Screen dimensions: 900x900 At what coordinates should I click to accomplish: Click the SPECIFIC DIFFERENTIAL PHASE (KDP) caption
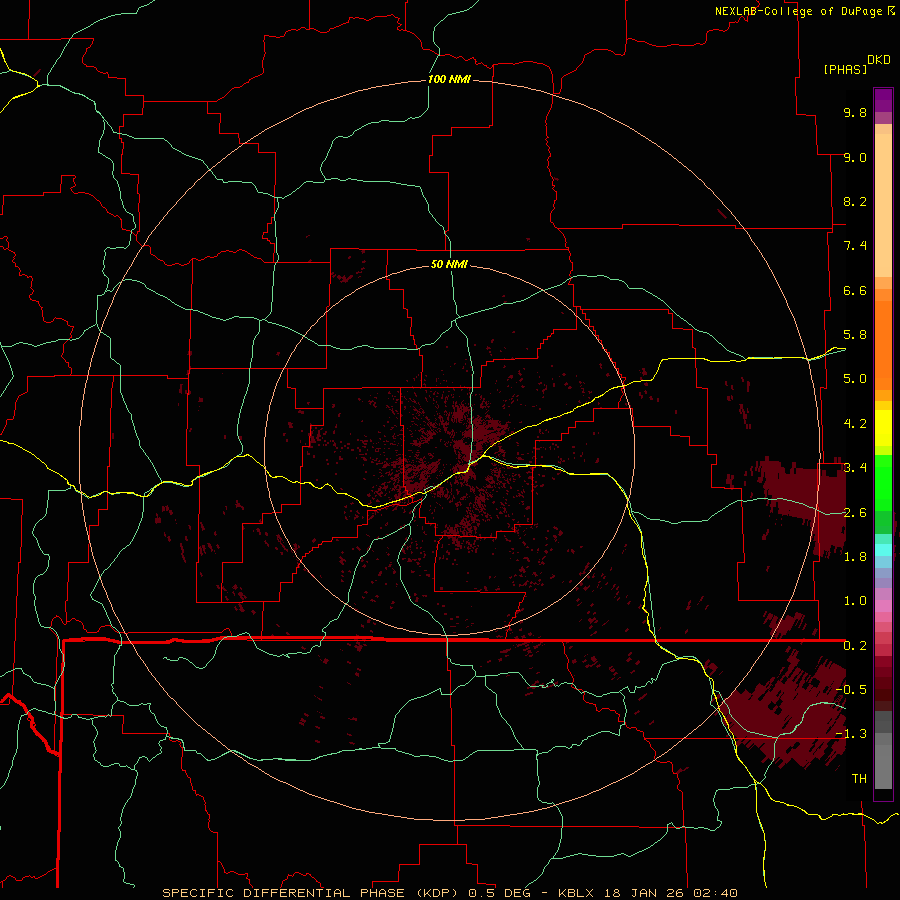pyautogui.click(x=309, y=893)
